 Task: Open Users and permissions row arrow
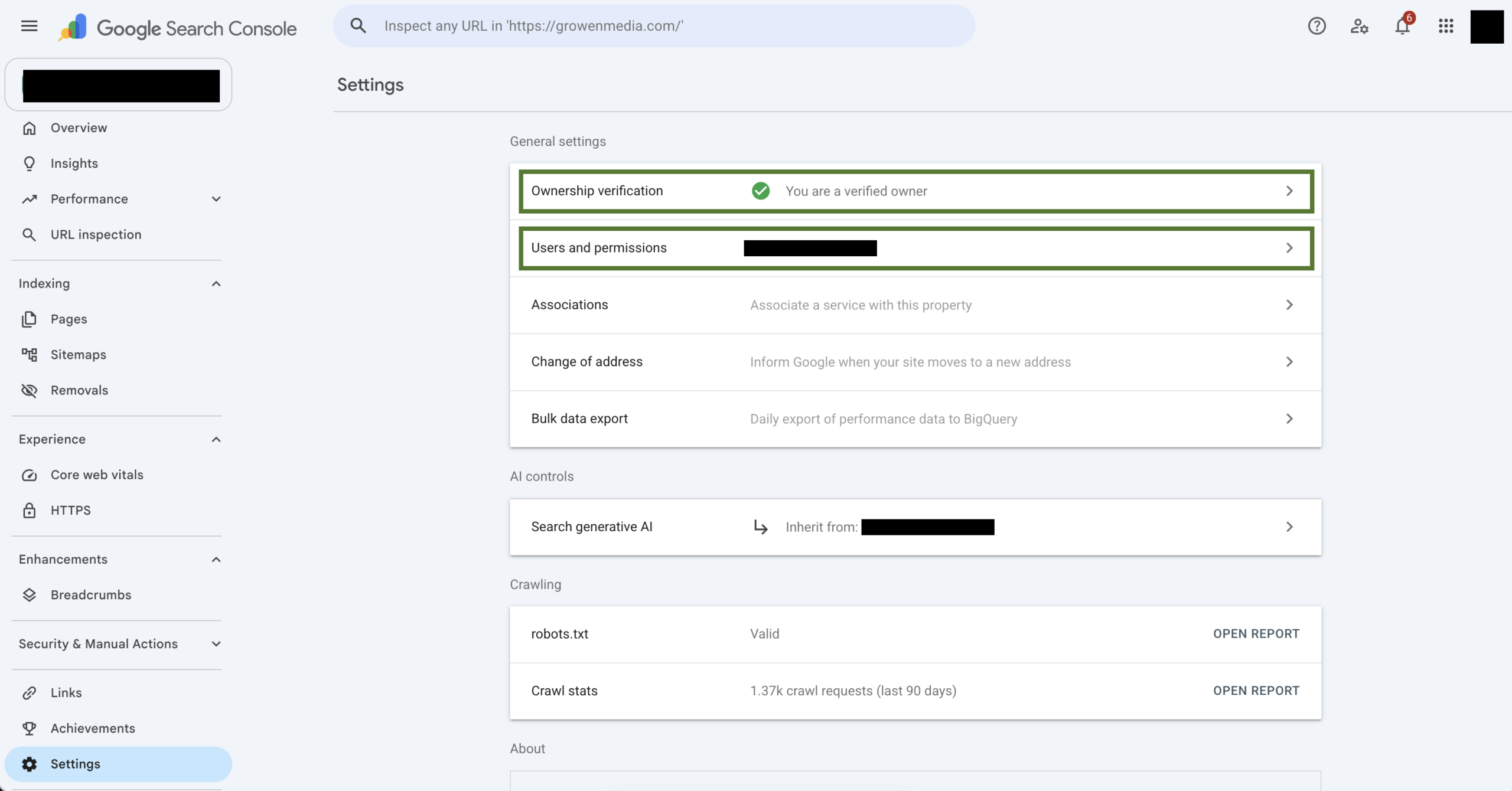pos(1289,248)
